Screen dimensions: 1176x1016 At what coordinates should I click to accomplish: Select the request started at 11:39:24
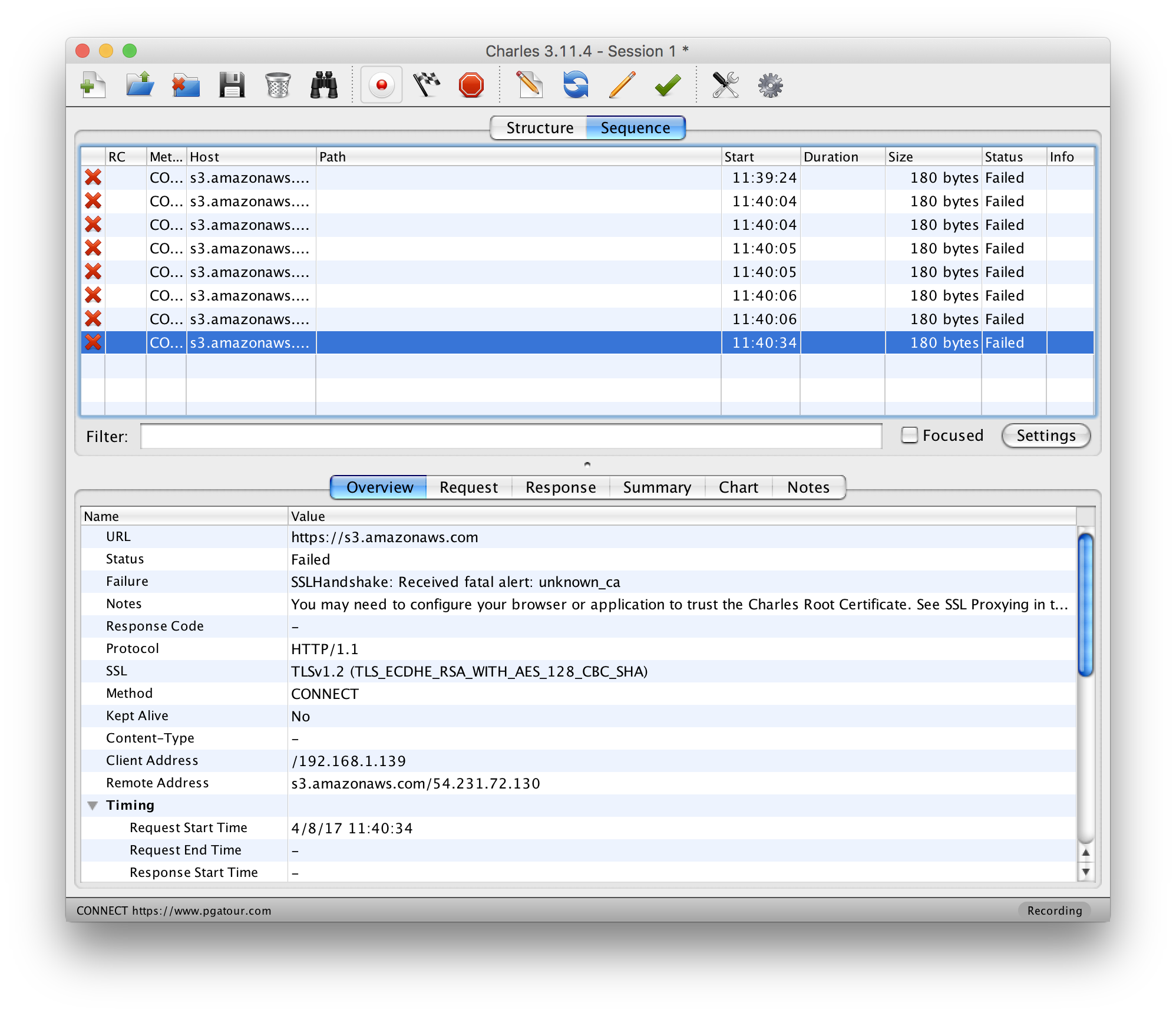[587, 178]
